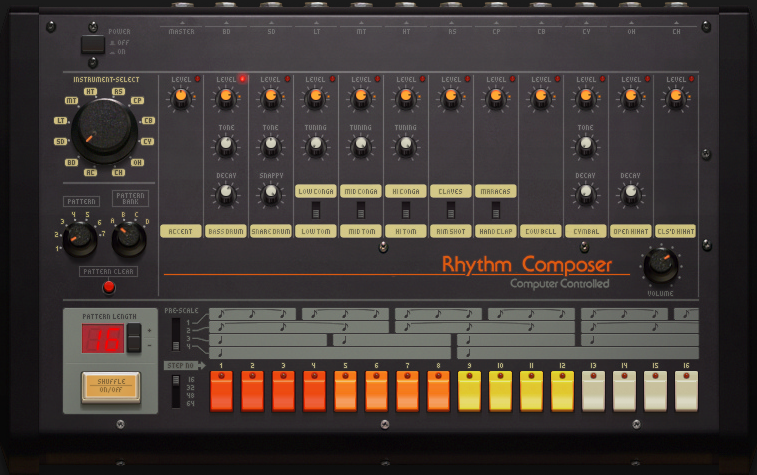757x475 pixels.
Task: Toggle step button 16
Action: [x=687, y=391]
